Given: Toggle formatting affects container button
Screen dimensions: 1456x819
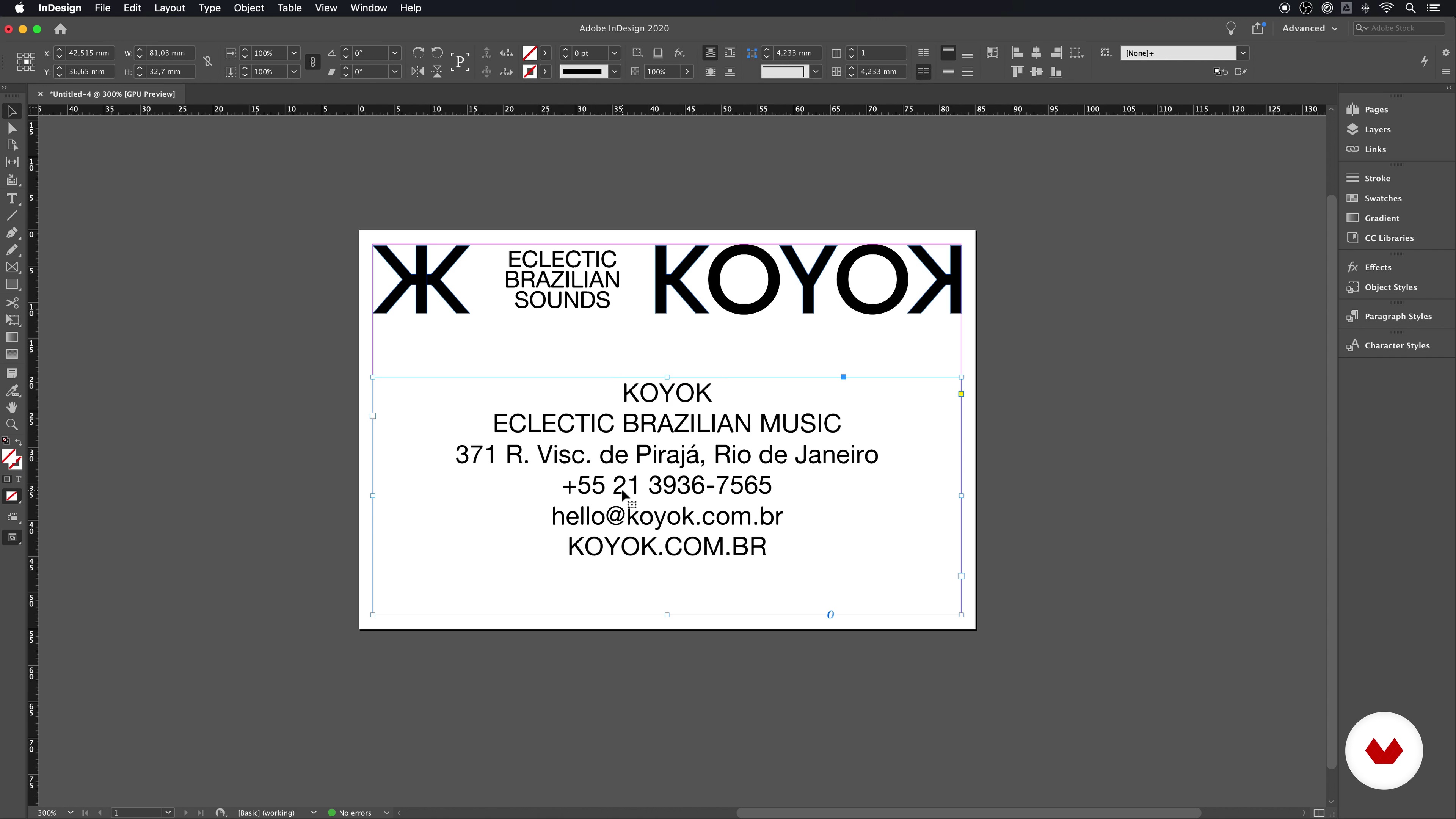Looking at the screenshot, I should pos(7,479).
